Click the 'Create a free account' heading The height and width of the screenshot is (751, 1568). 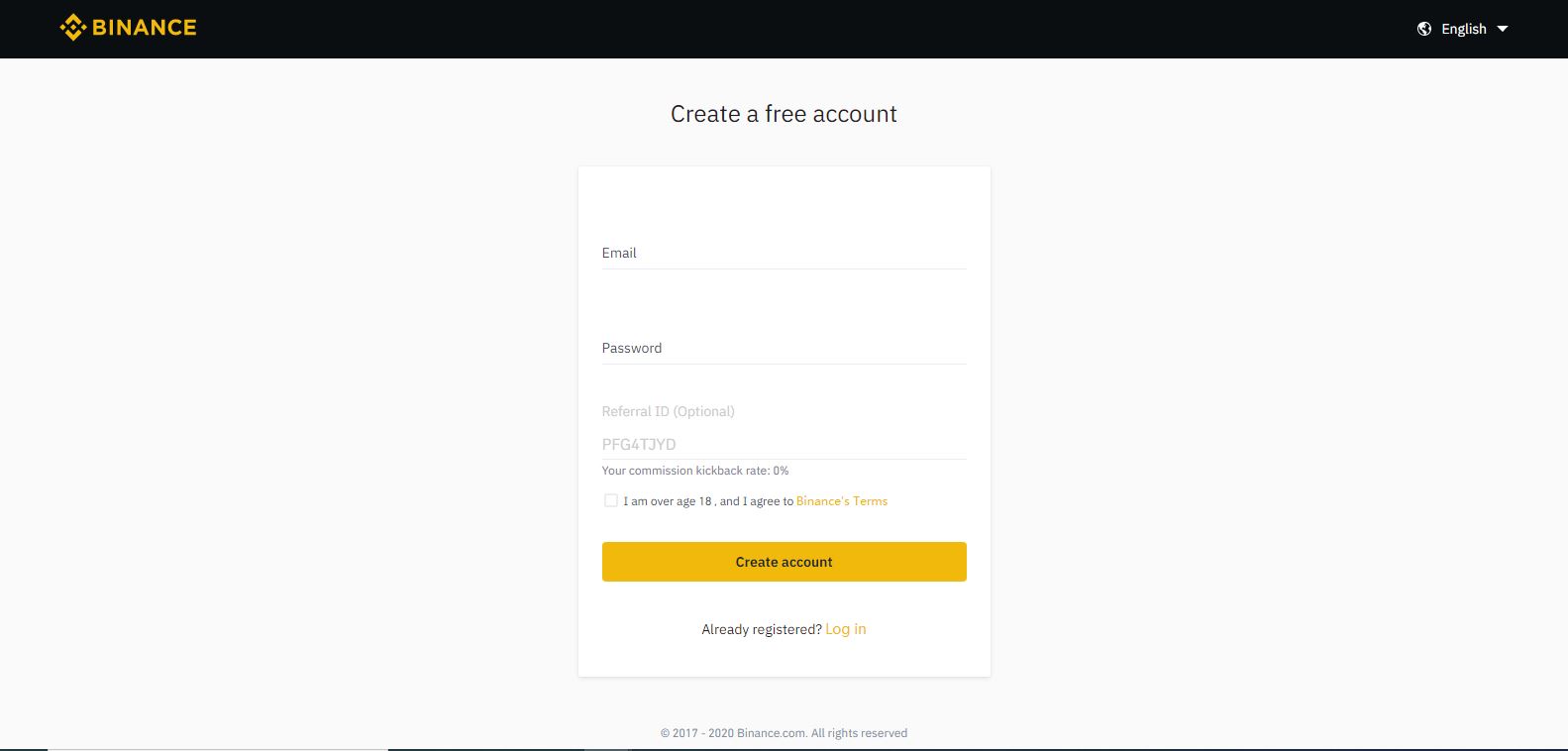coord(784,114)
